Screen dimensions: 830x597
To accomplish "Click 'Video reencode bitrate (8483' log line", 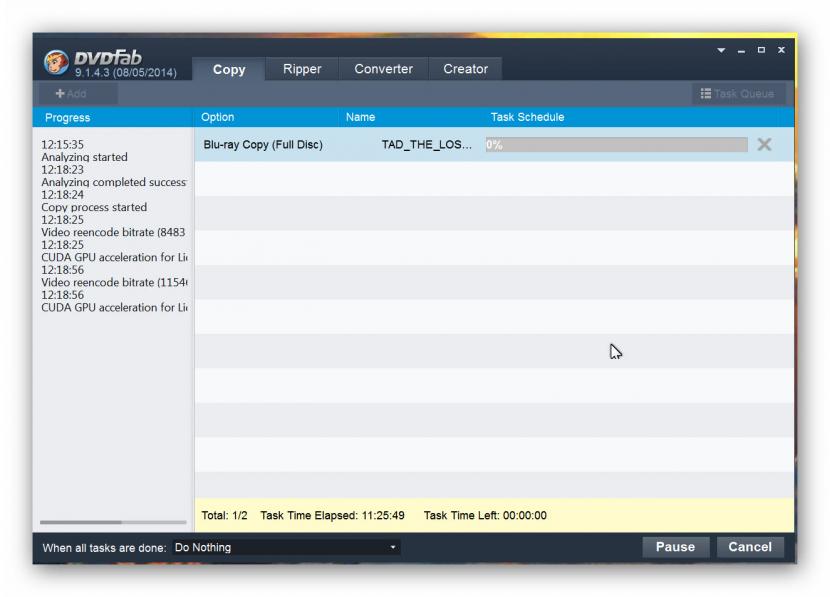I will (113, 232).
